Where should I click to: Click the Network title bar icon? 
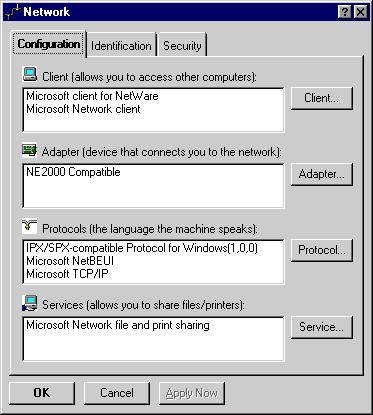coord(13,13)
